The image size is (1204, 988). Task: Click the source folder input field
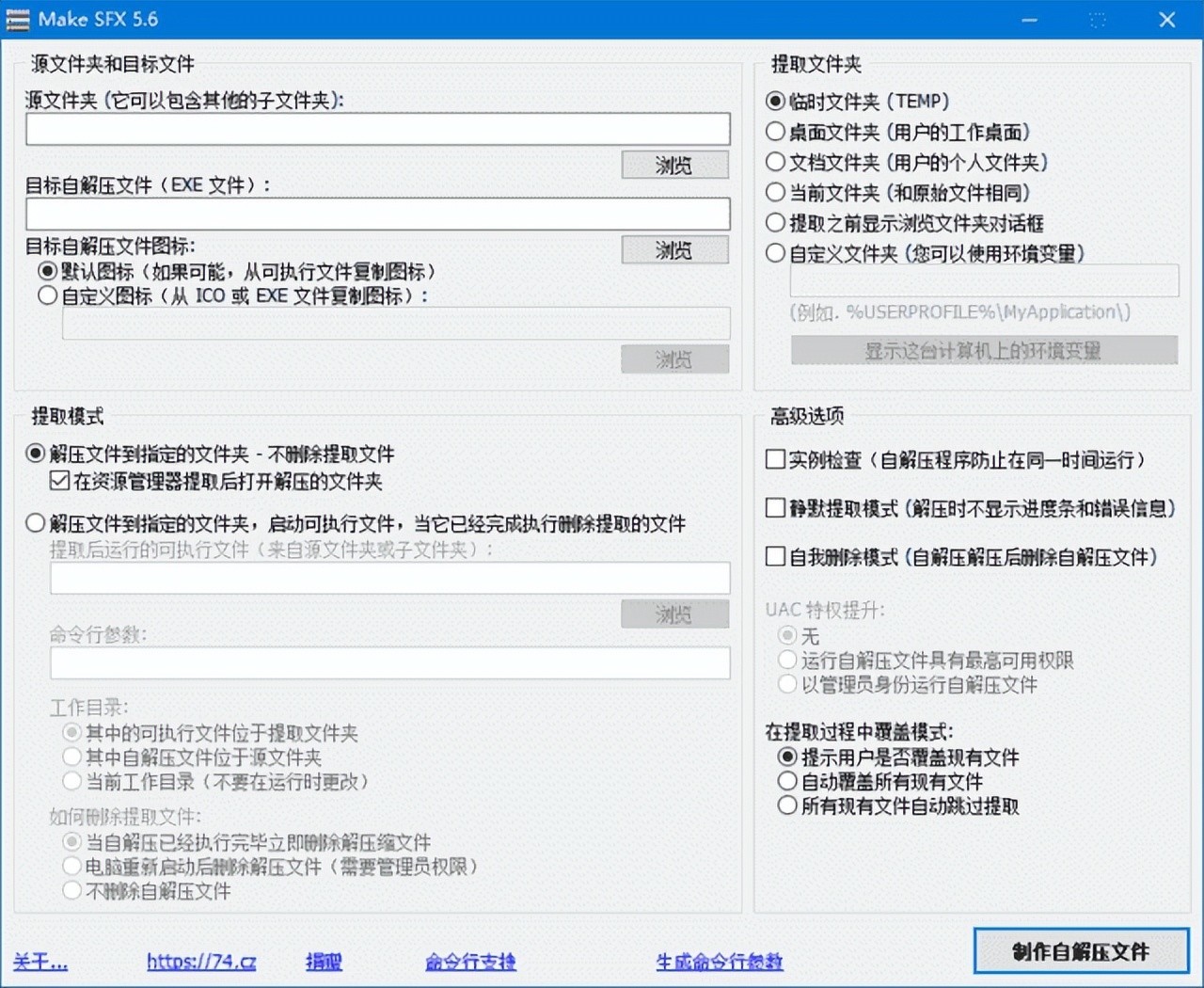[377, 130]
